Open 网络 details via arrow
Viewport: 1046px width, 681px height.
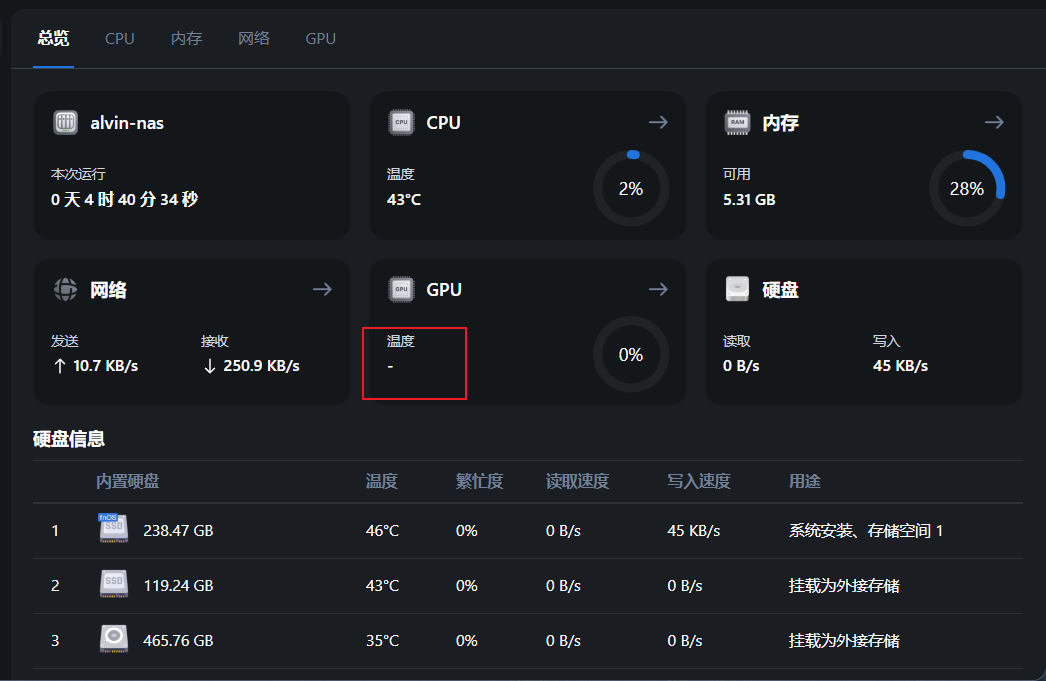point(322,289)
